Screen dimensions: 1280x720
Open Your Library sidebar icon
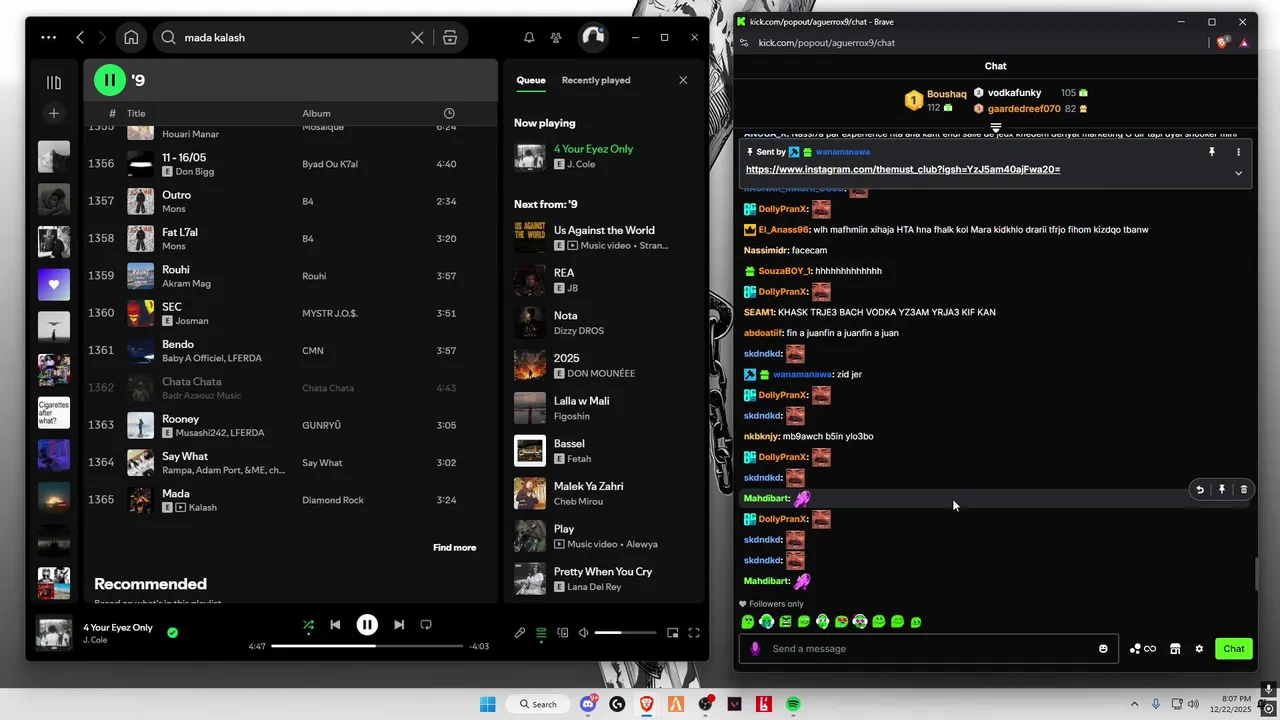click(54, 83)
